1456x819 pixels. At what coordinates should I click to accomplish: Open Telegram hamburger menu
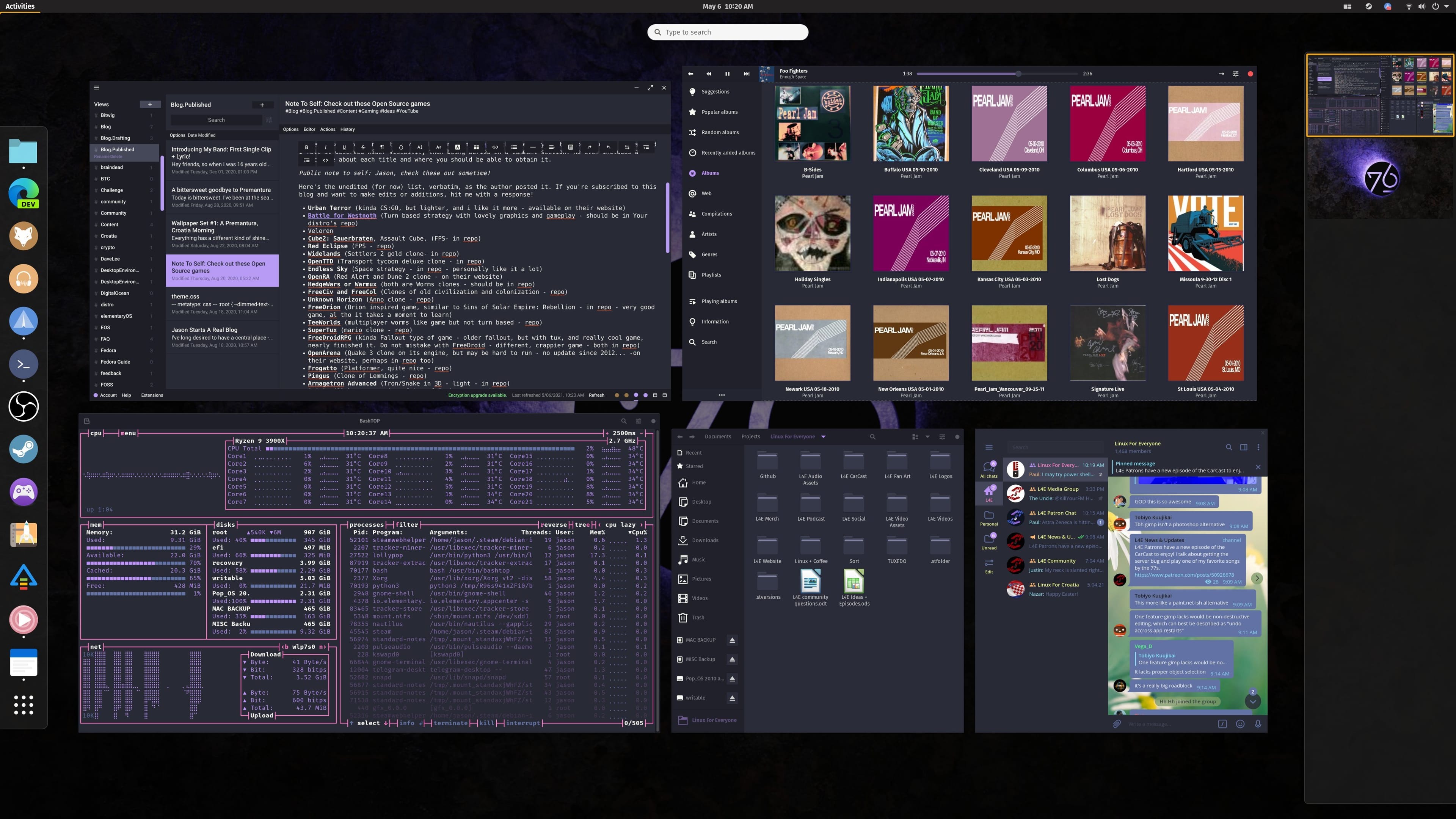tap(988, 447)
